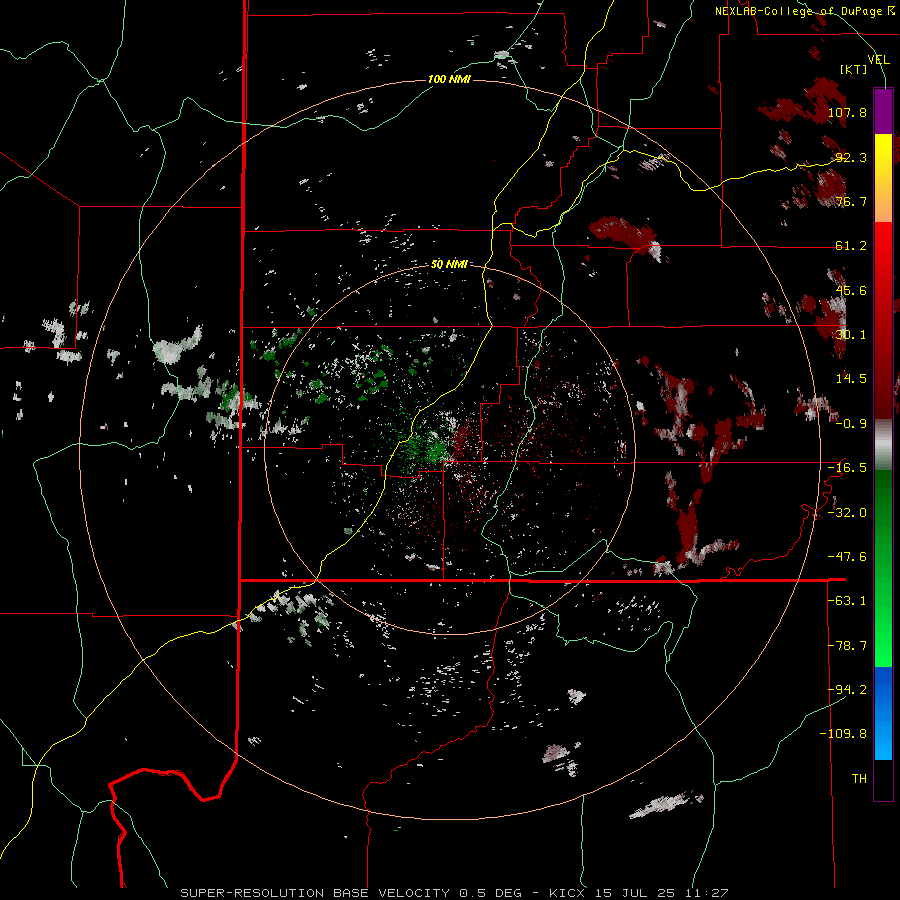This screenshot has width=900, height=900.
Task: Click the TH label on the legend
Action: coord(859,779)
